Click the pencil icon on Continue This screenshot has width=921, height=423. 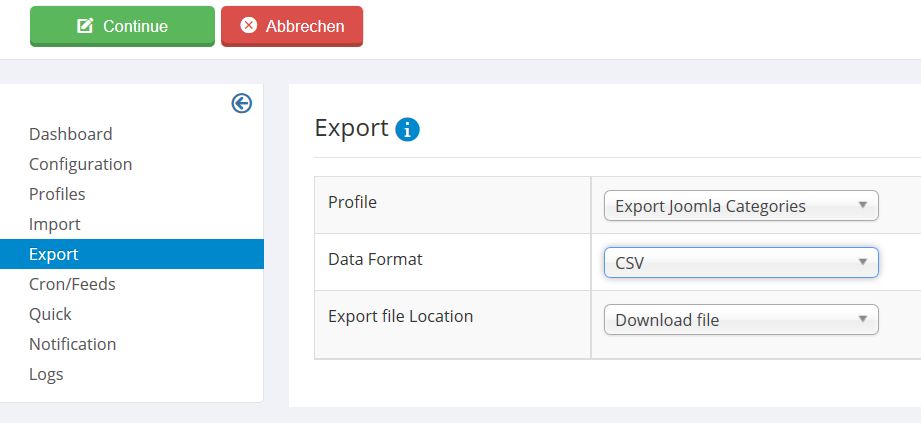(x=85, y=26)
